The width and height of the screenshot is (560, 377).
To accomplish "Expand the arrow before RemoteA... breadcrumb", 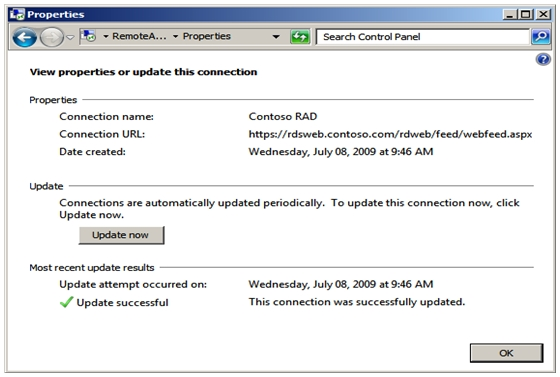I will [106, 36].
